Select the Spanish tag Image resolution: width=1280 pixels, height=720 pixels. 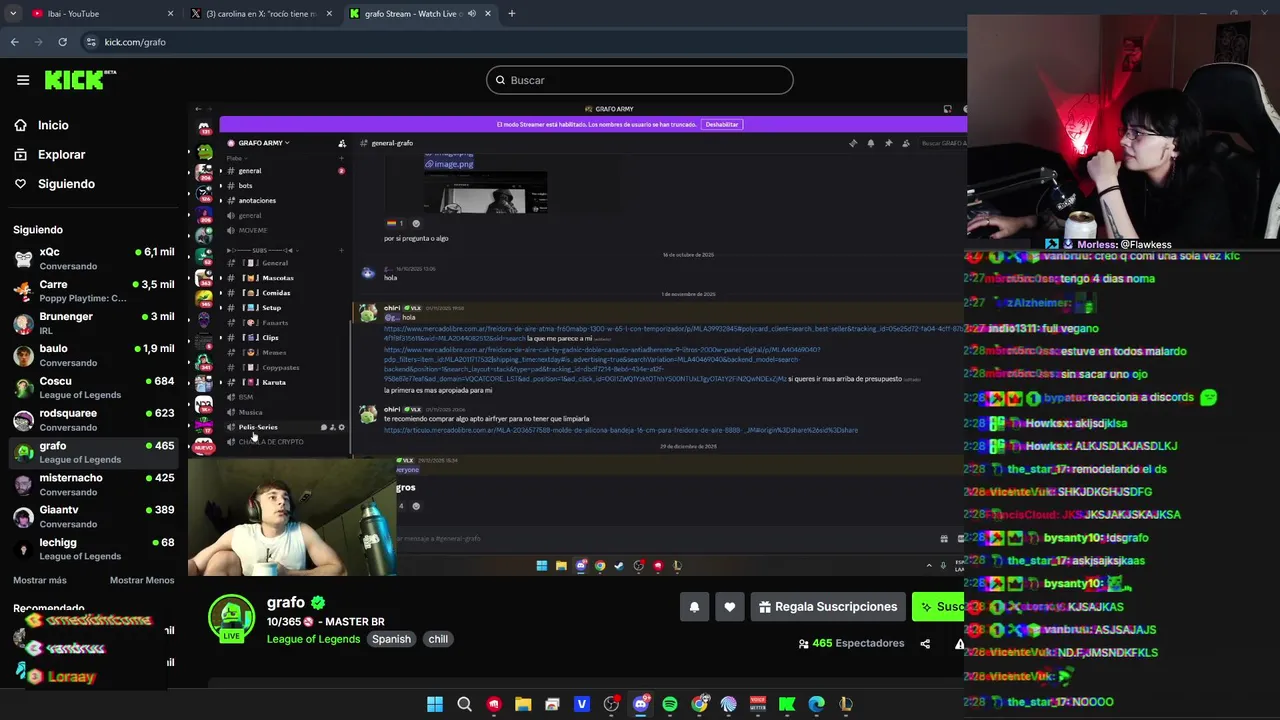click(x=391, y=639)
